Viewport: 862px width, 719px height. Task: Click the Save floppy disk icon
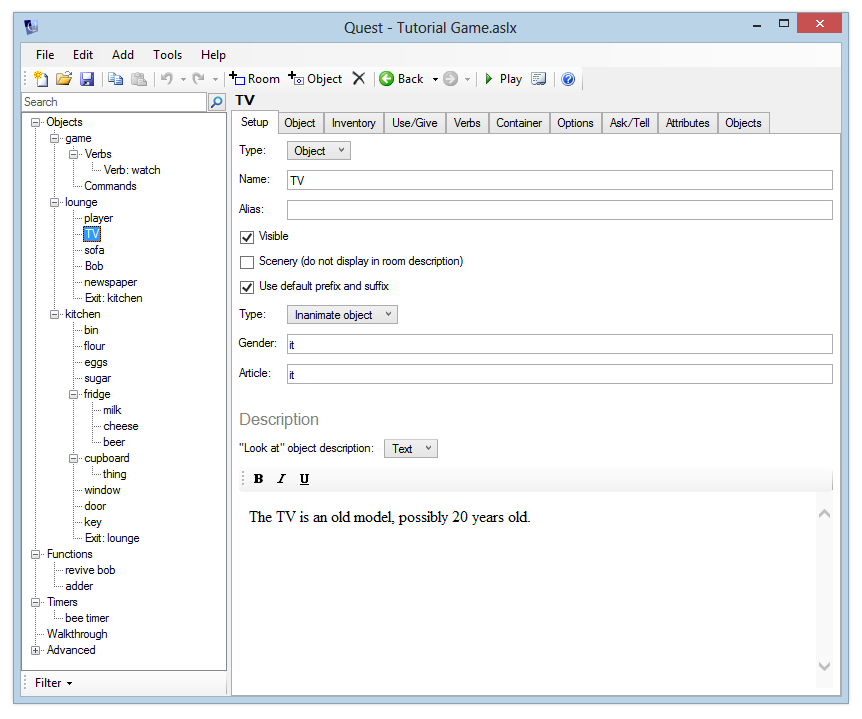coord(87,79)
